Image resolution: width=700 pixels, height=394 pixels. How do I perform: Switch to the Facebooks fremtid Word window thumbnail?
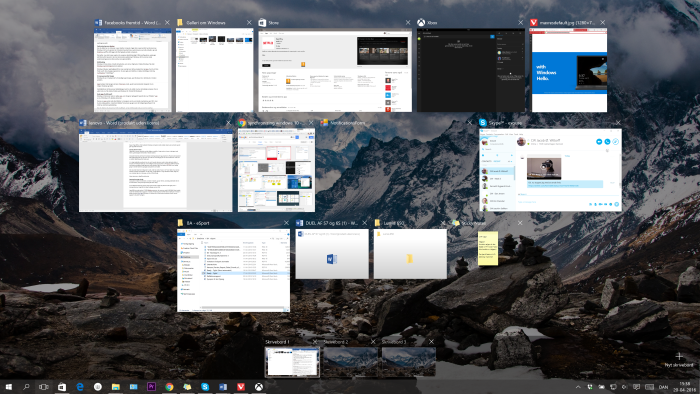tap(133, 70)
